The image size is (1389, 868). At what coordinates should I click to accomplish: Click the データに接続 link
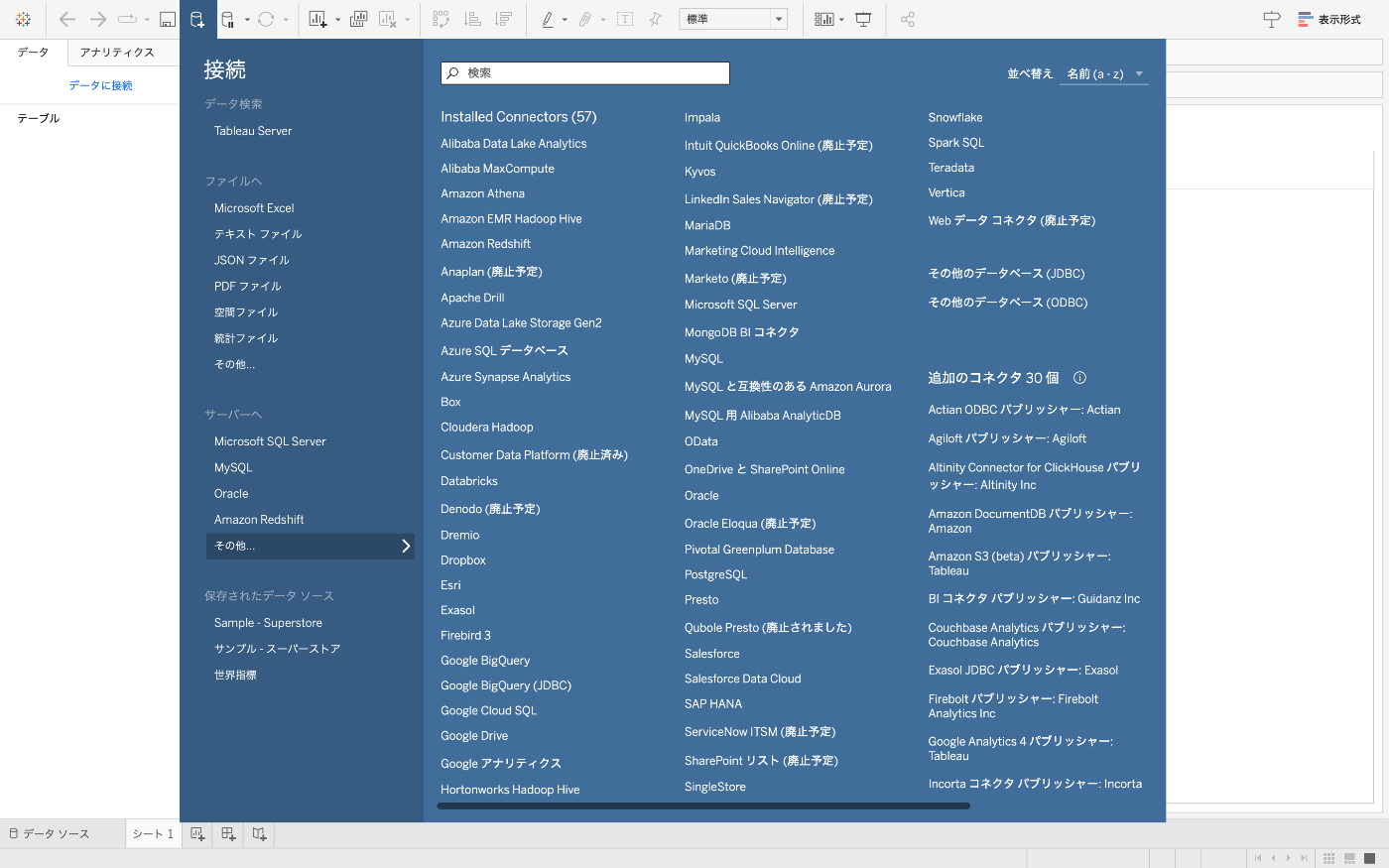(100, 86)
